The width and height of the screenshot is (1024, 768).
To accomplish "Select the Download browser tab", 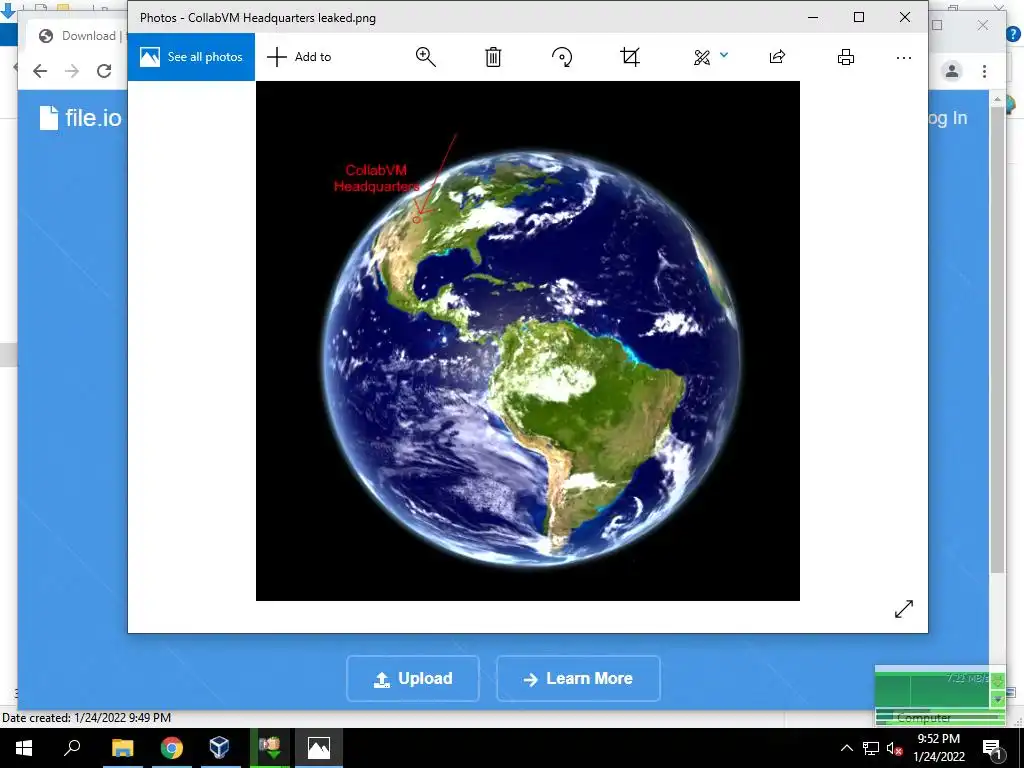I will 78,36.
